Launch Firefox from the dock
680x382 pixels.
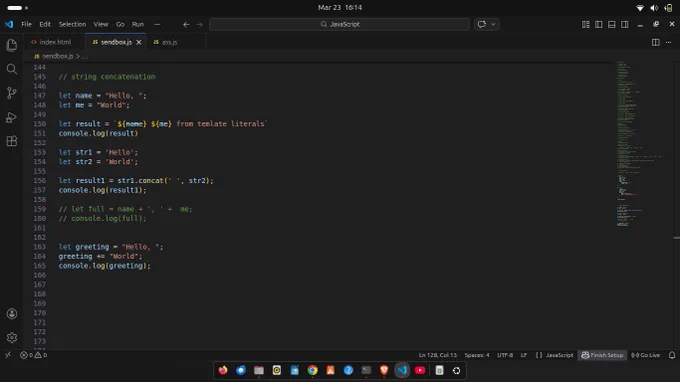point(223,370)
